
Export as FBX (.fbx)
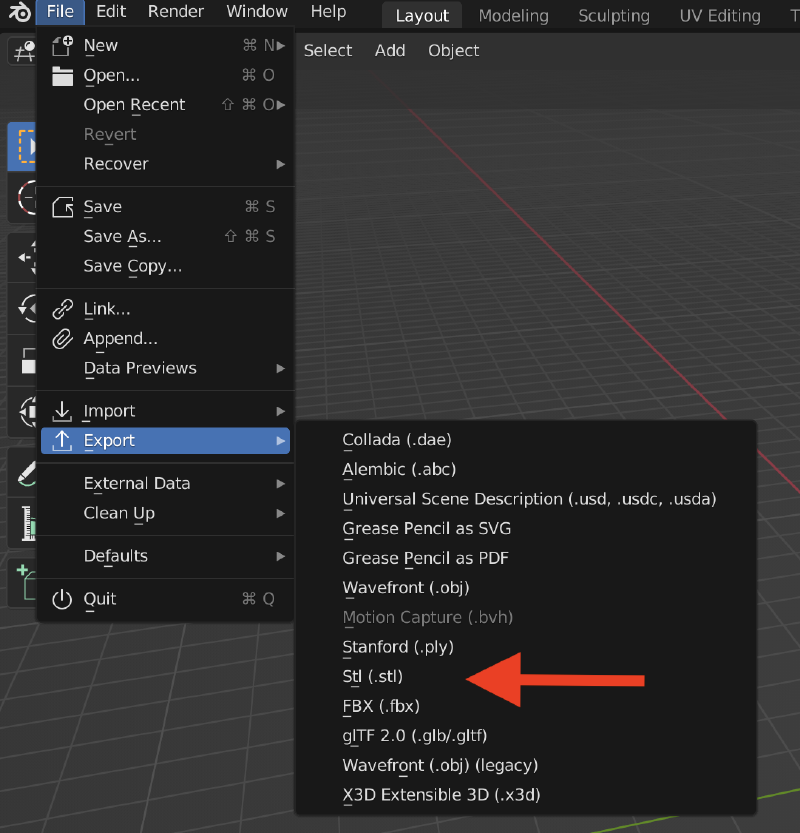coord(525,707)
